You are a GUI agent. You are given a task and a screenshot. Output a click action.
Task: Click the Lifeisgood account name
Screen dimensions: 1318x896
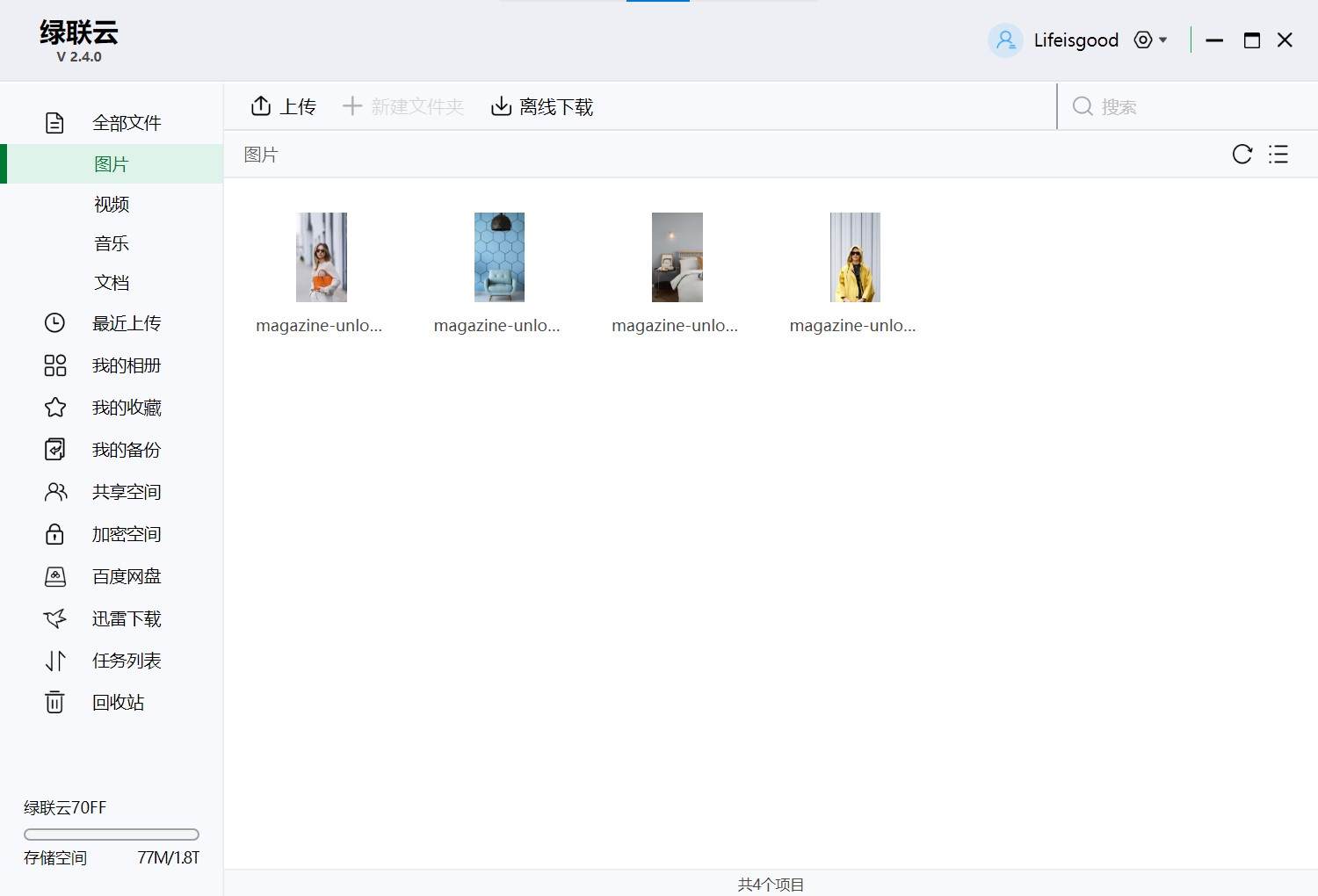pos(1076,40)
